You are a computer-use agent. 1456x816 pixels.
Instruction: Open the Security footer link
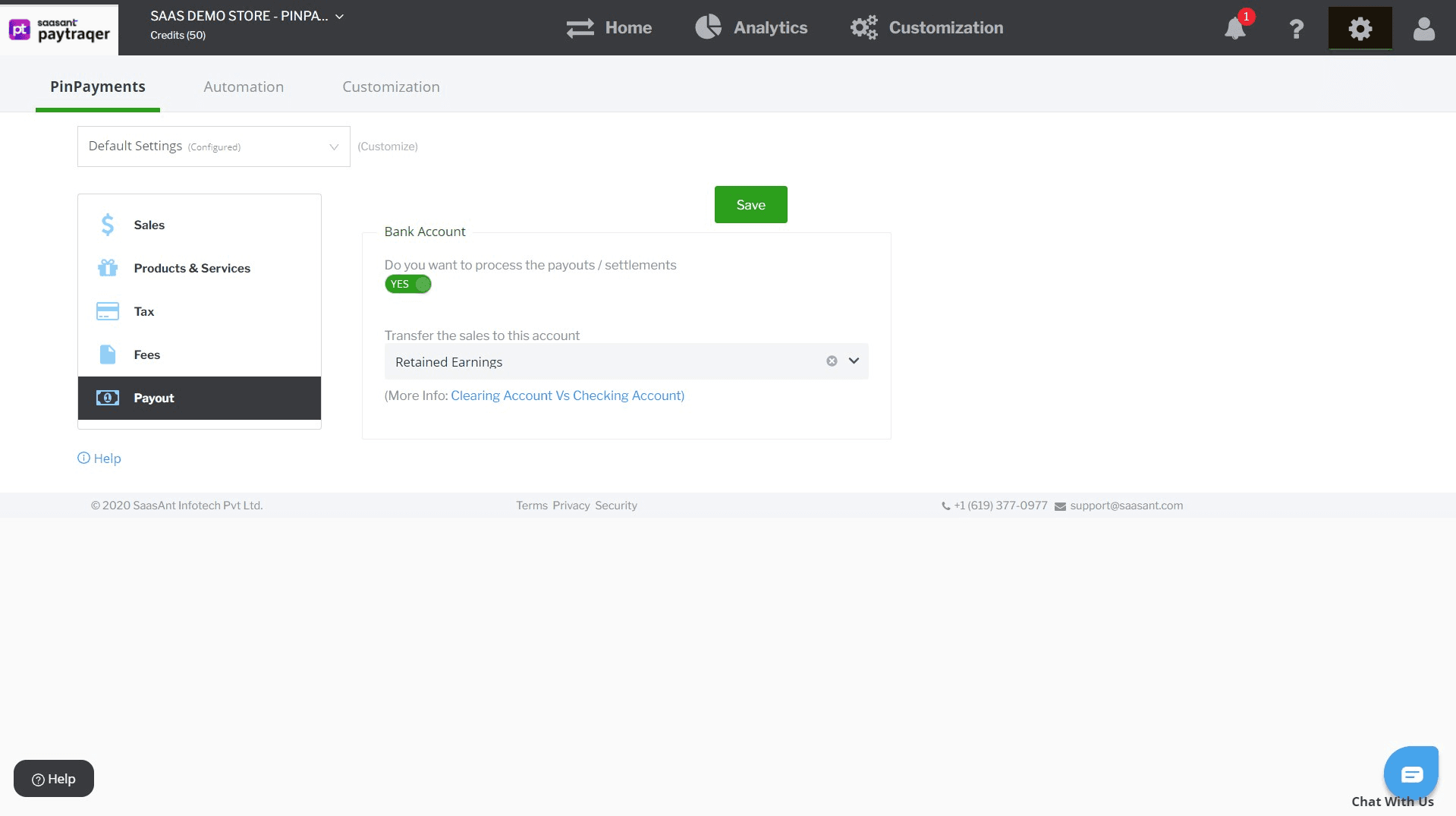click(x=616, y=506)
